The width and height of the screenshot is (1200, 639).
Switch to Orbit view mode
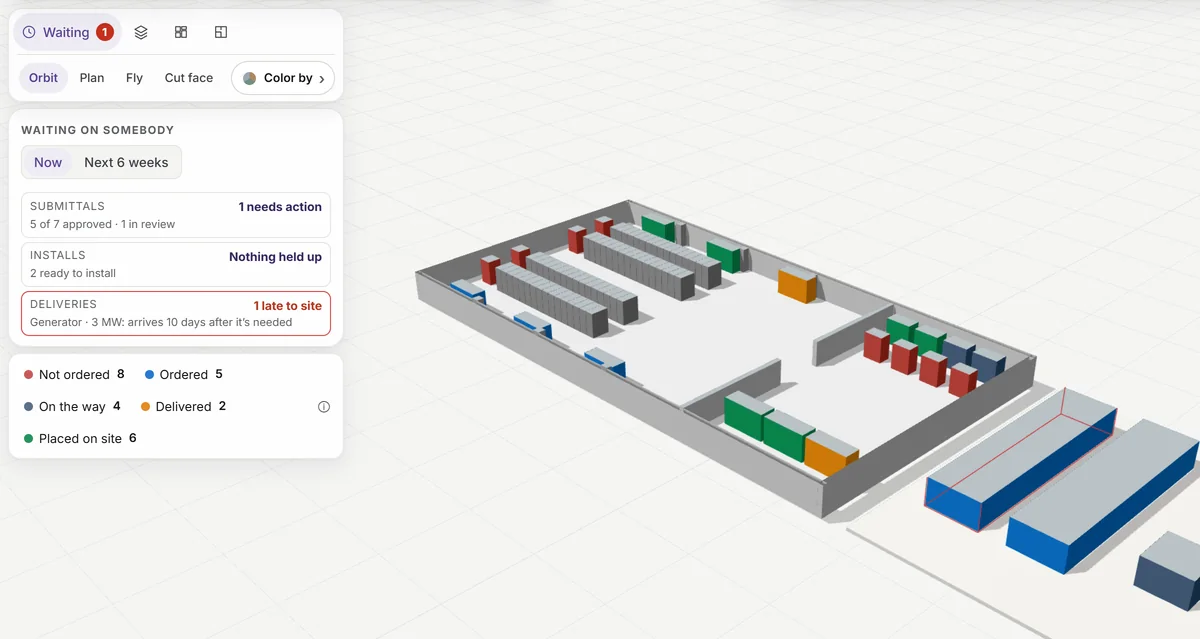pyautogui.click(x=43, y=78)
